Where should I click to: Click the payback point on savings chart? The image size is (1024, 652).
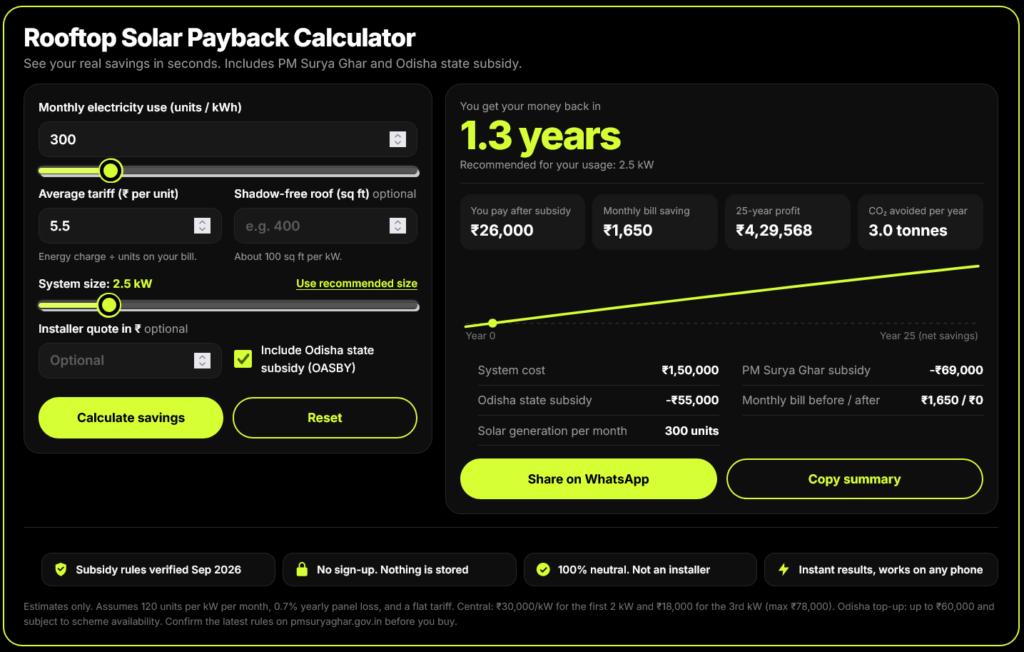493,323
